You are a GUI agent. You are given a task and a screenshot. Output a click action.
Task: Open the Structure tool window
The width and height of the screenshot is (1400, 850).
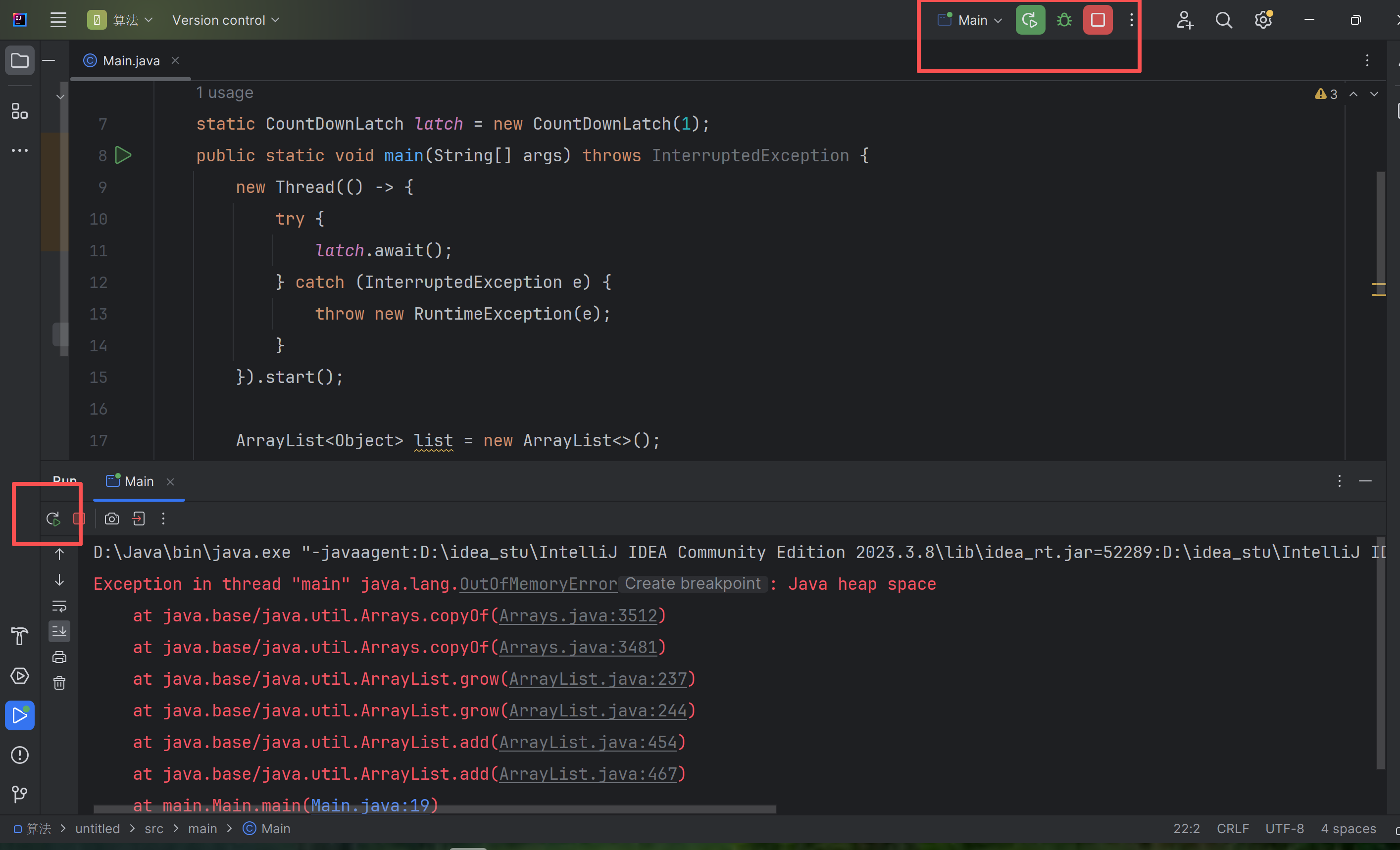[x=20, y=111]
